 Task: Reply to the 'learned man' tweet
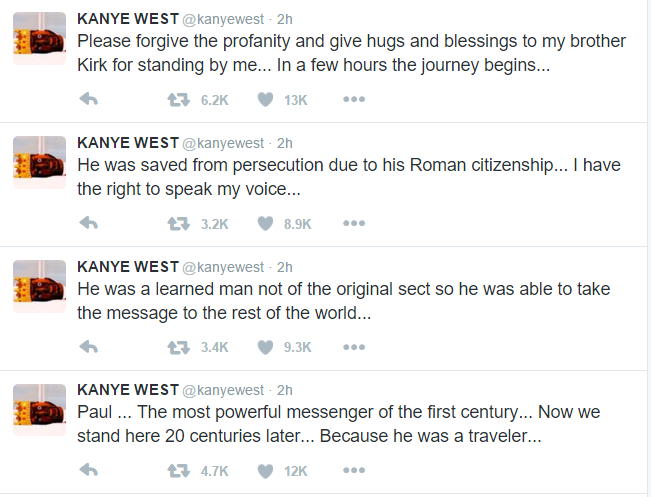click(x=88, y=347)
